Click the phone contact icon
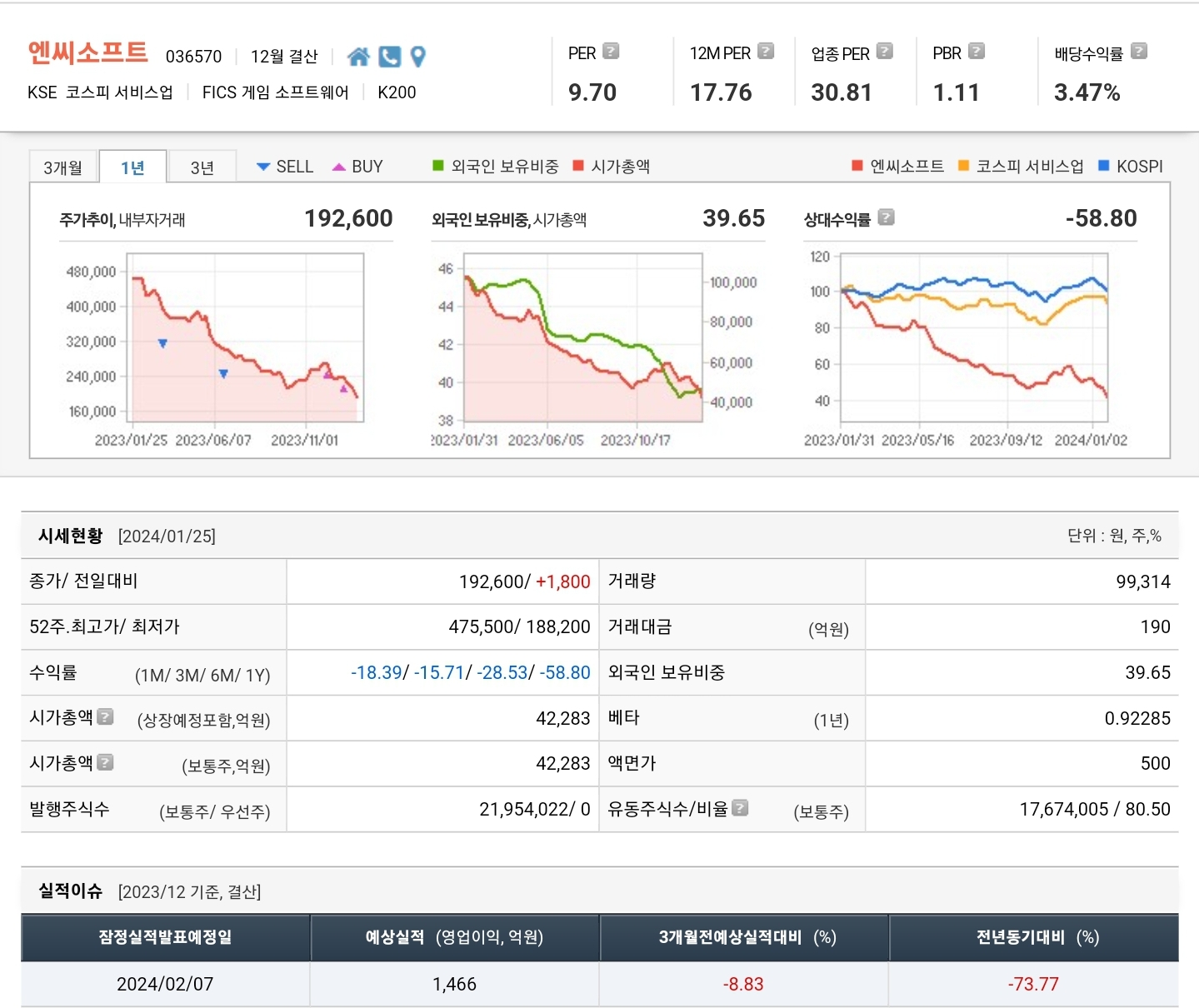The image size is (1199, 1008). pyautogui.click(x=389, y=57)
